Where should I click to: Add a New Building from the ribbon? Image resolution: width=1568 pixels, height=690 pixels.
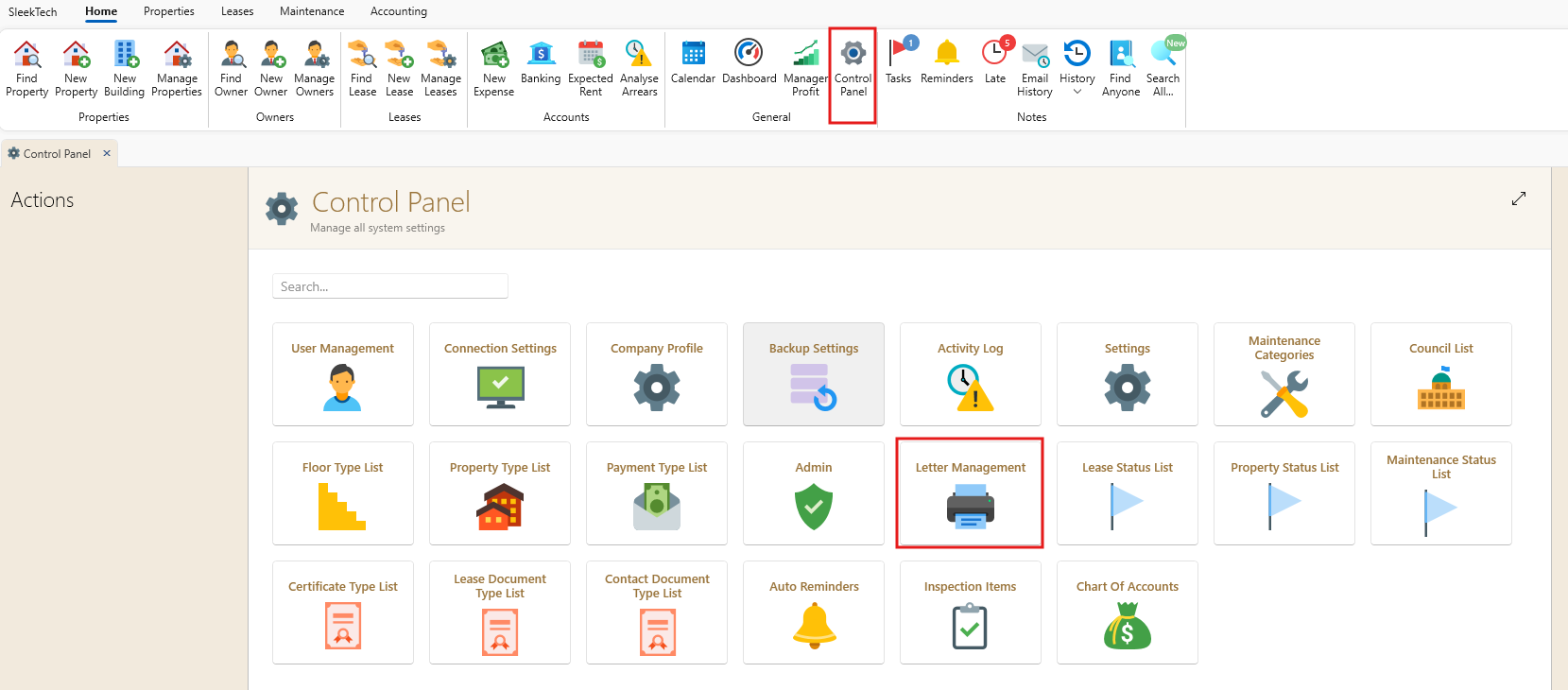point(124,69)
